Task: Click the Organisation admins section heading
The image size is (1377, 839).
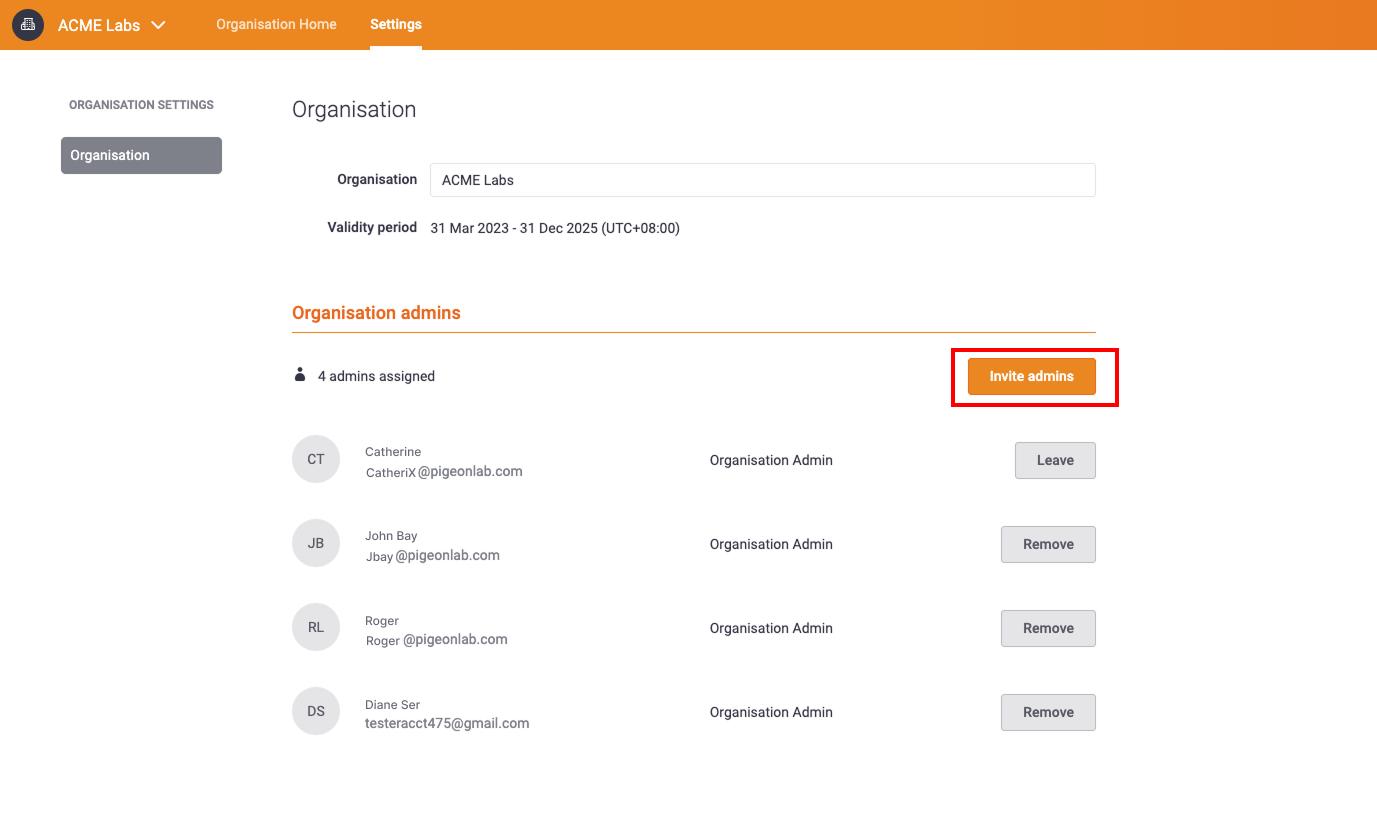Action: [376, 313]
